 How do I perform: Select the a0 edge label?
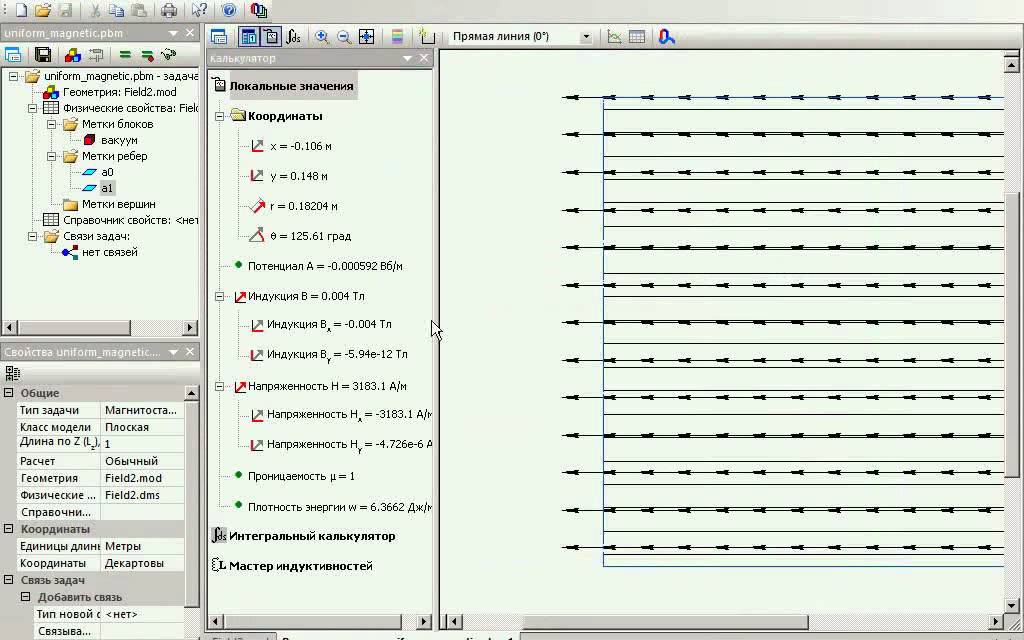point(107,172)
